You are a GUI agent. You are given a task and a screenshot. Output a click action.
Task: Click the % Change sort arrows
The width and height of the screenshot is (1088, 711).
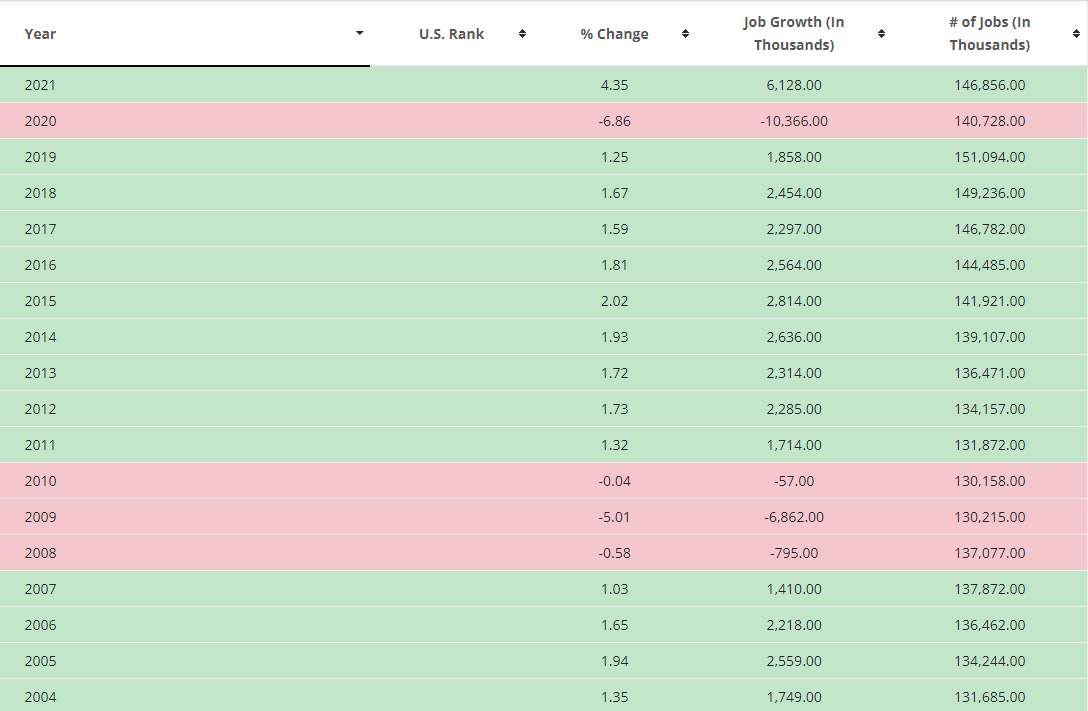686,34
